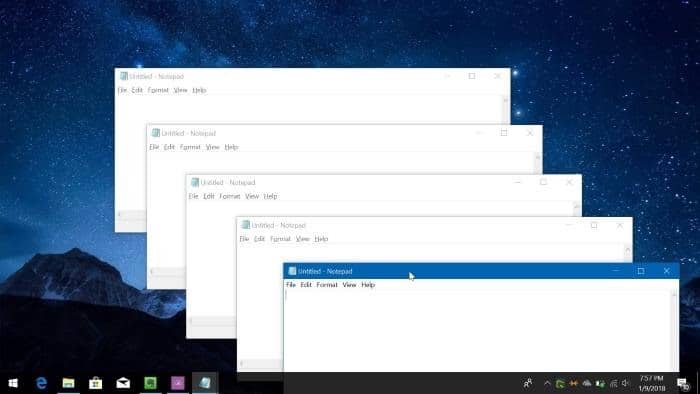
Task: Open the Format menu in the middle Notepad window
Action: click(x=230, y=196)
